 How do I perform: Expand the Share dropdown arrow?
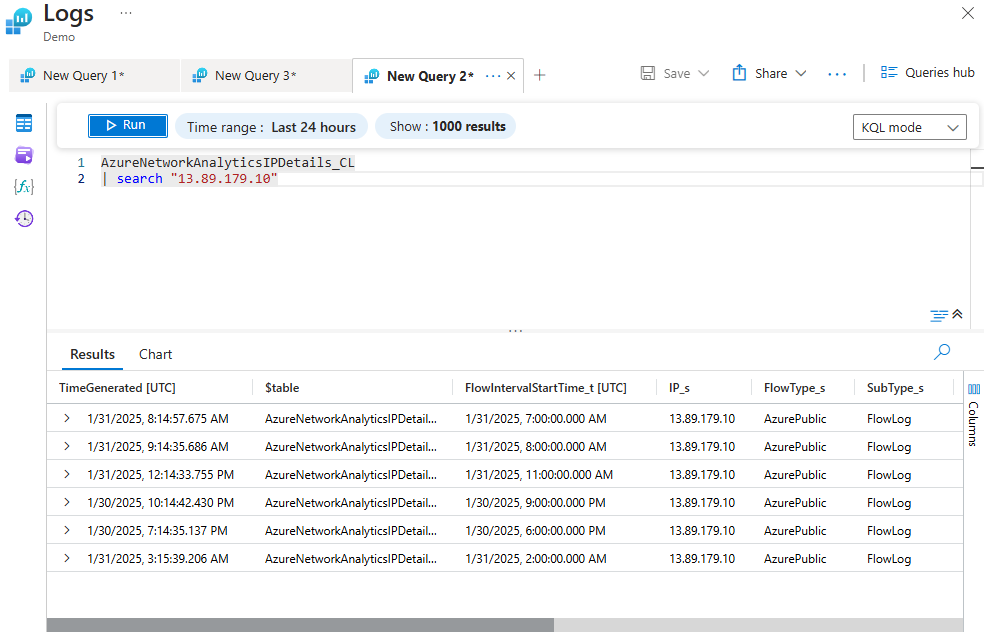coord(800,74)
